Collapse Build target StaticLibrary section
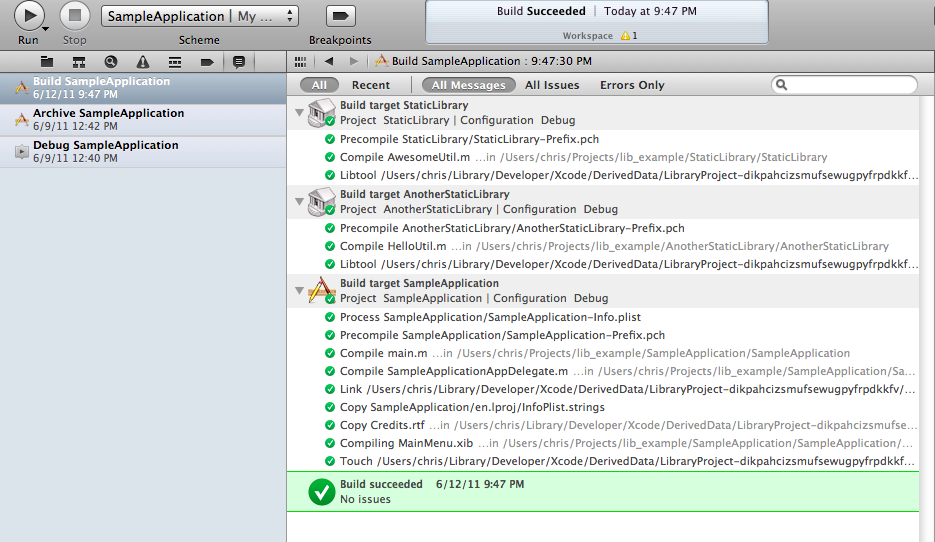 (299, 112)
